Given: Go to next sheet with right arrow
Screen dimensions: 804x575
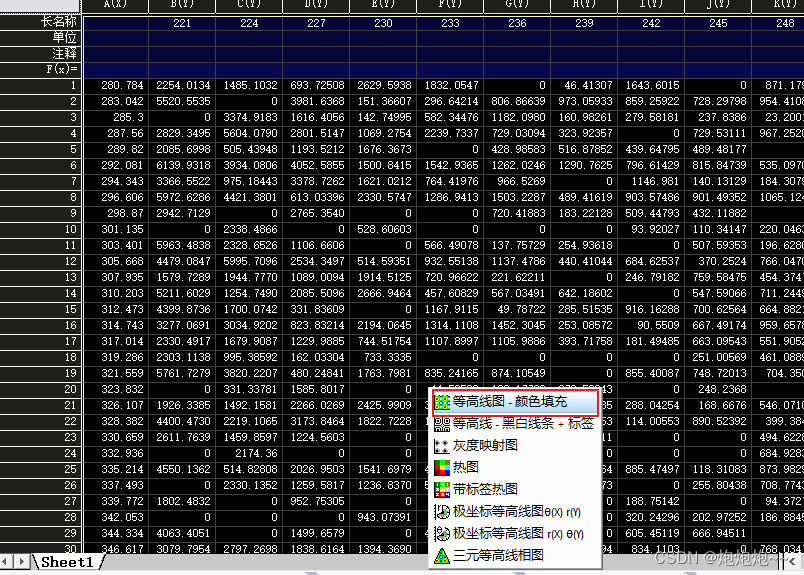Looking at the screenshot, I should [21, 562].
